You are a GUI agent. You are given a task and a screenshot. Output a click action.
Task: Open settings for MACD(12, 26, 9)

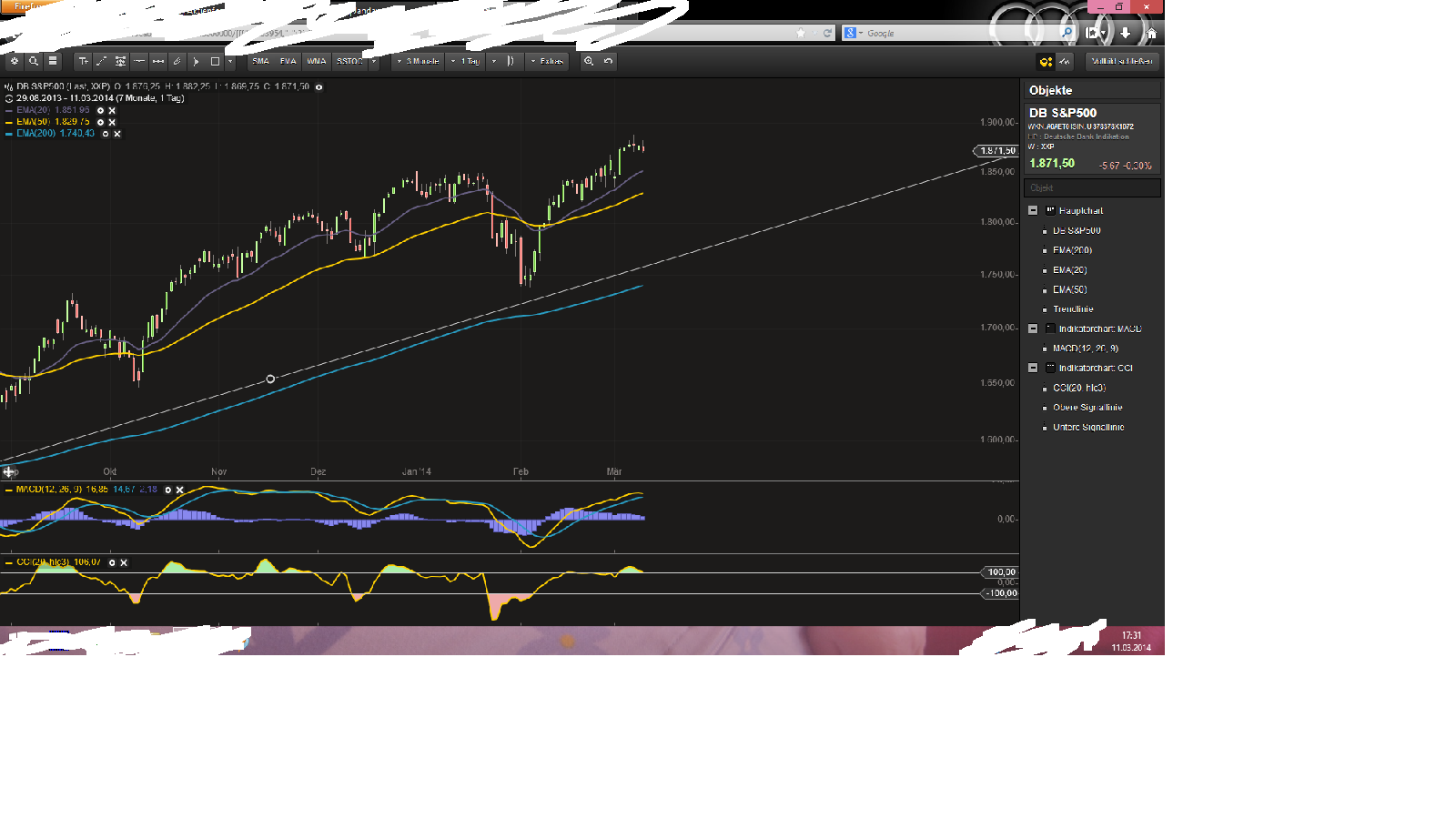[167, 490]
